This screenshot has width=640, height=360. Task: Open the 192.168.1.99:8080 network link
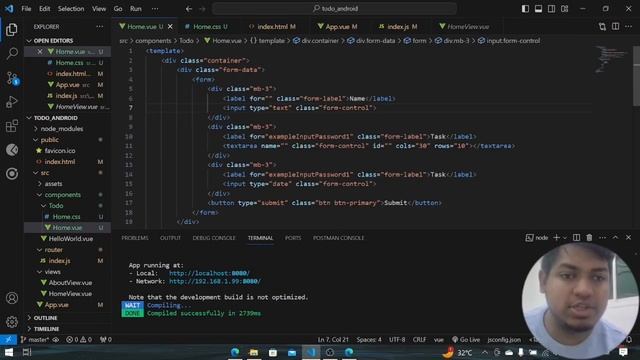(215, 282)
